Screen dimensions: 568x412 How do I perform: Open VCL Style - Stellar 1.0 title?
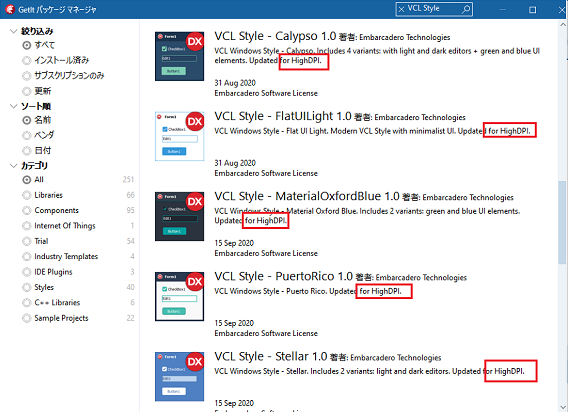(271, 357)
